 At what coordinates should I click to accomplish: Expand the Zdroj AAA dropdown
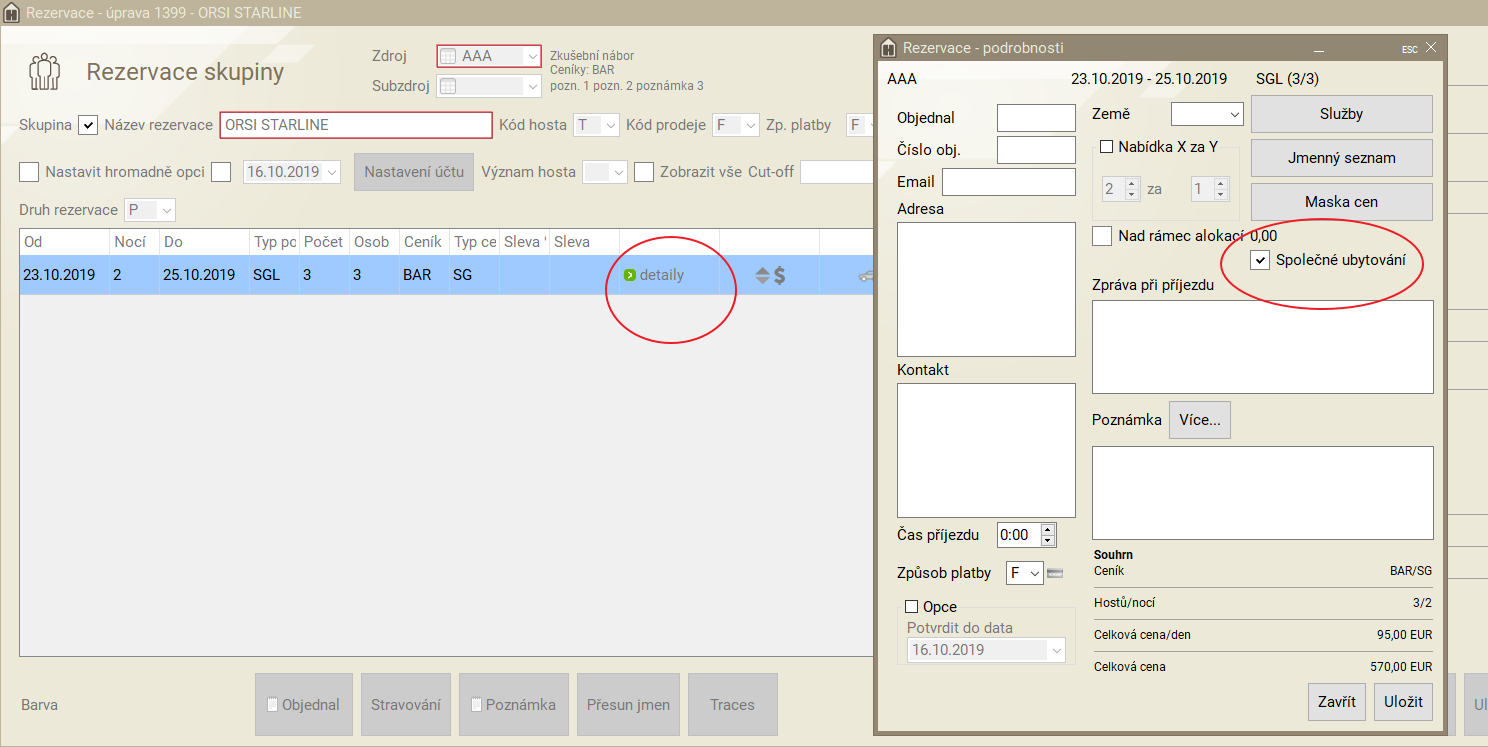pos(533,56)
